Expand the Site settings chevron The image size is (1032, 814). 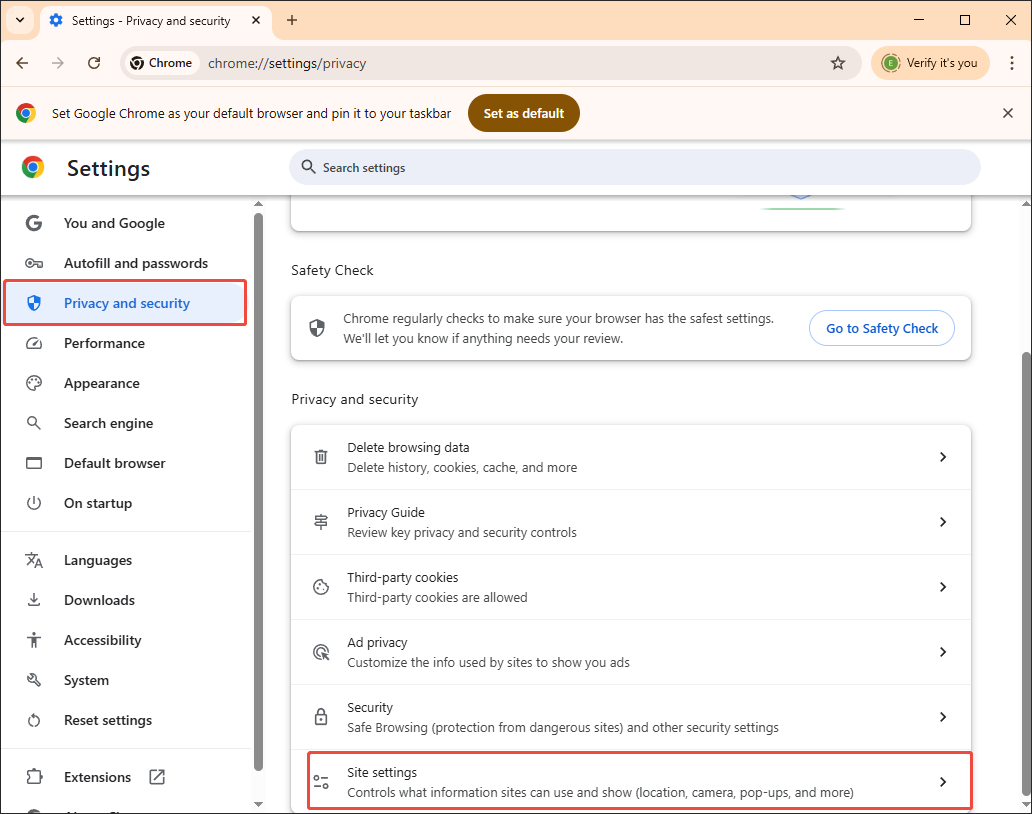point(942,781)
